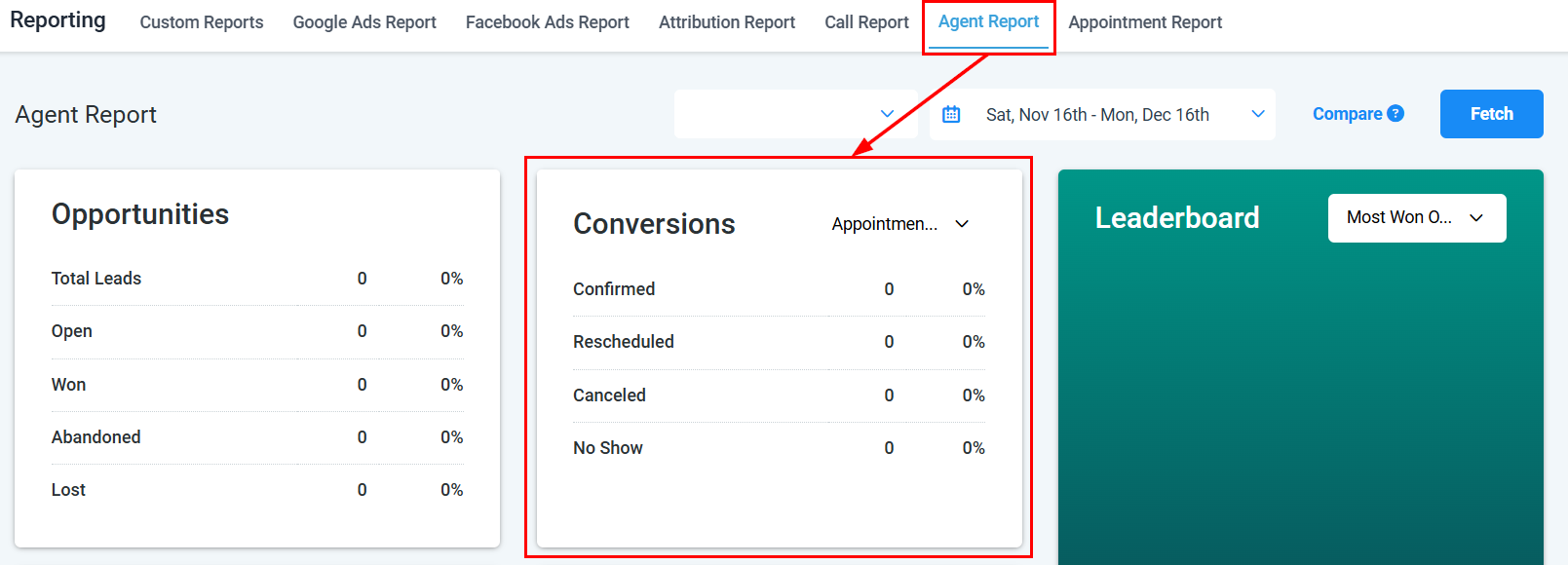
Task: Select the Confirmed row in Conversions
Action: coord(614,289)
